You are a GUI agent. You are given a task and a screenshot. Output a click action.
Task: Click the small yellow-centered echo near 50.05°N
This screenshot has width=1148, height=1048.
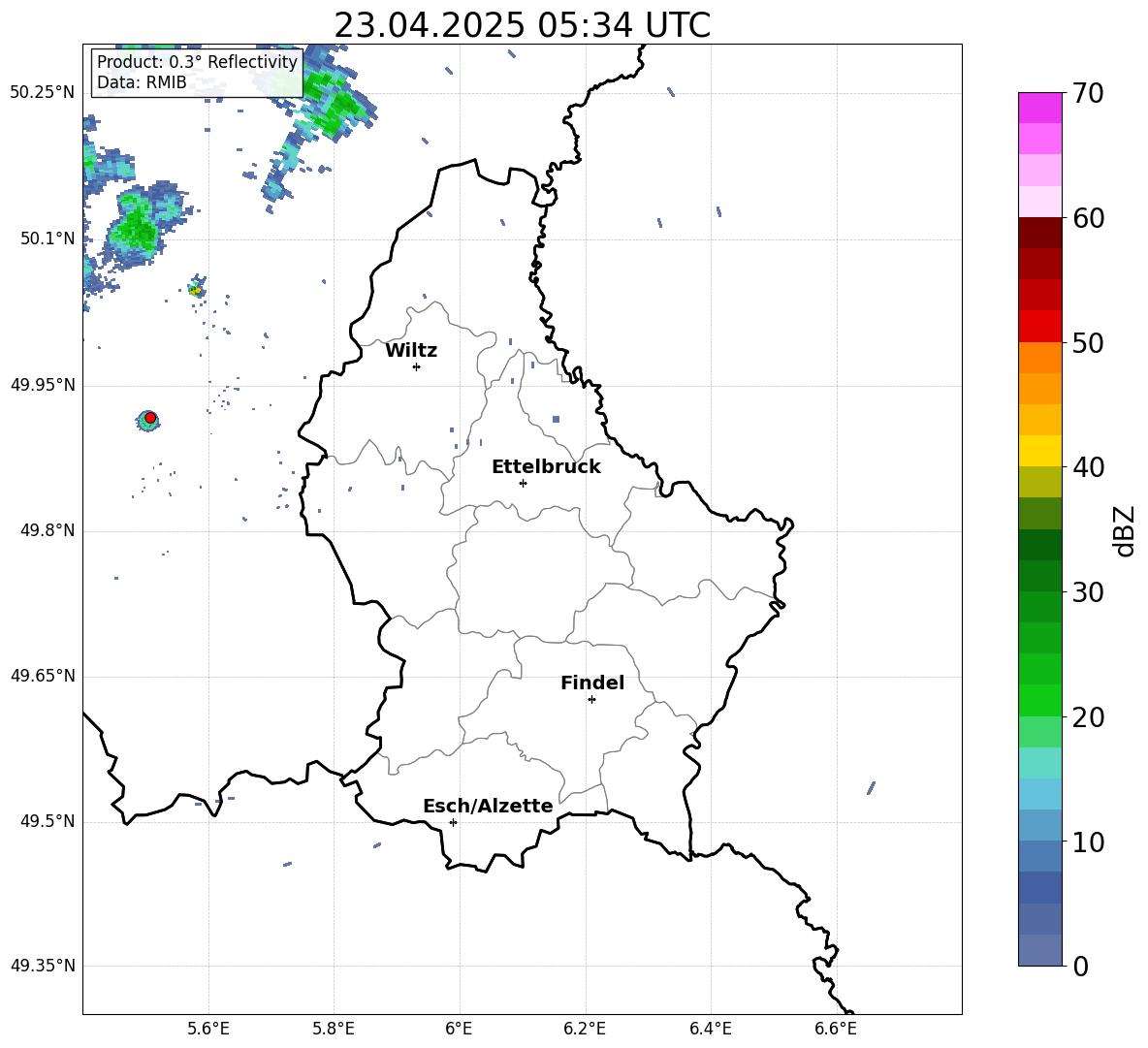[x=196, y=290]
